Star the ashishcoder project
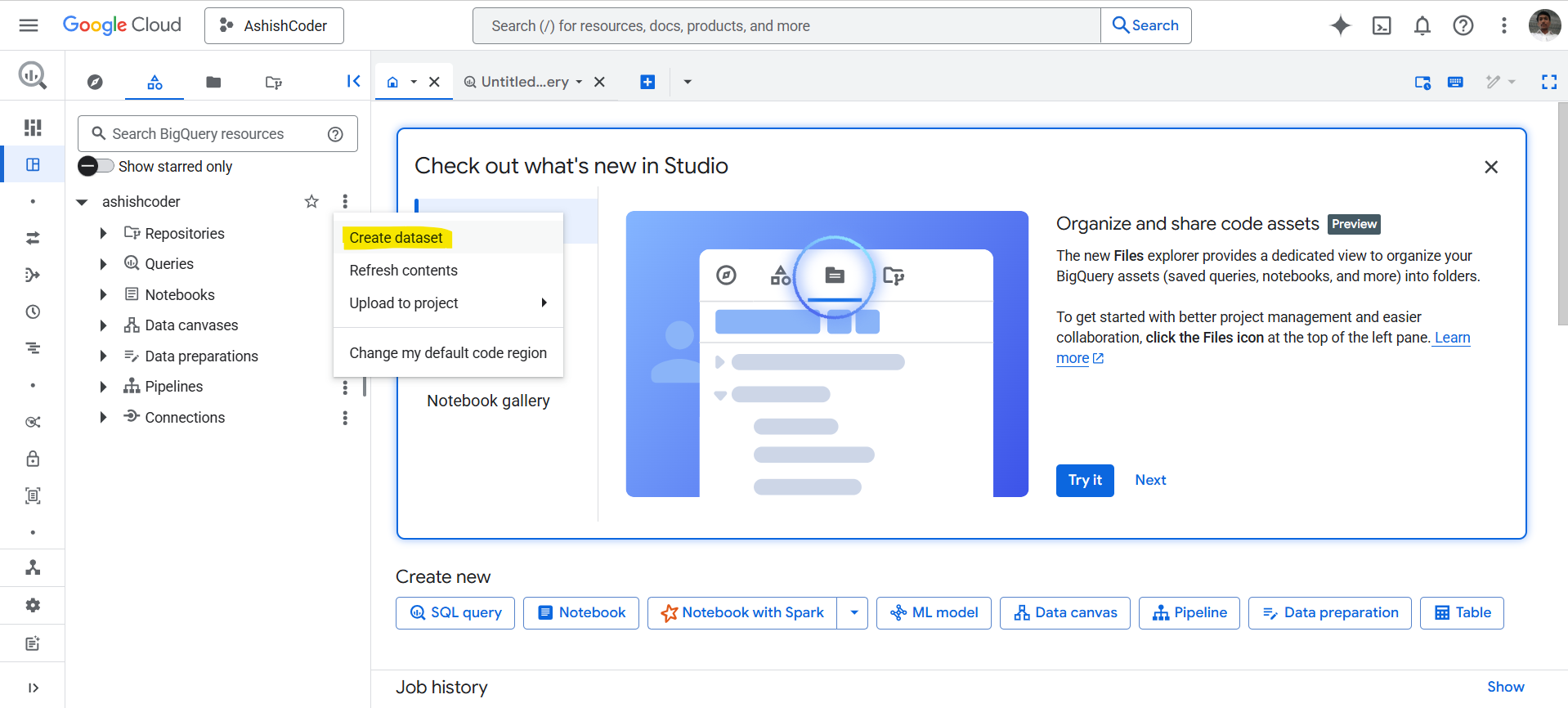The height and width of the screenshot is (708, 1568). (311, 201)
